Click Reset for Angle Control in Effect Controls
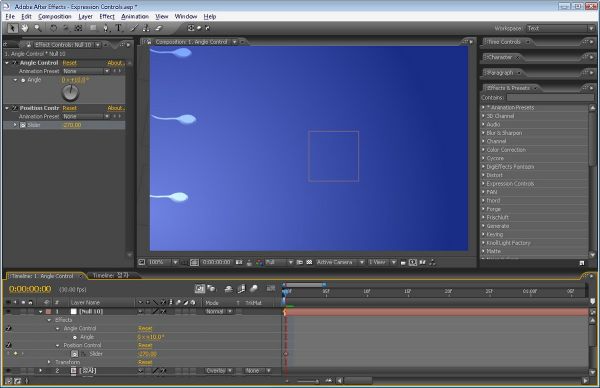The image size is (600, 388). coord(70,63)
